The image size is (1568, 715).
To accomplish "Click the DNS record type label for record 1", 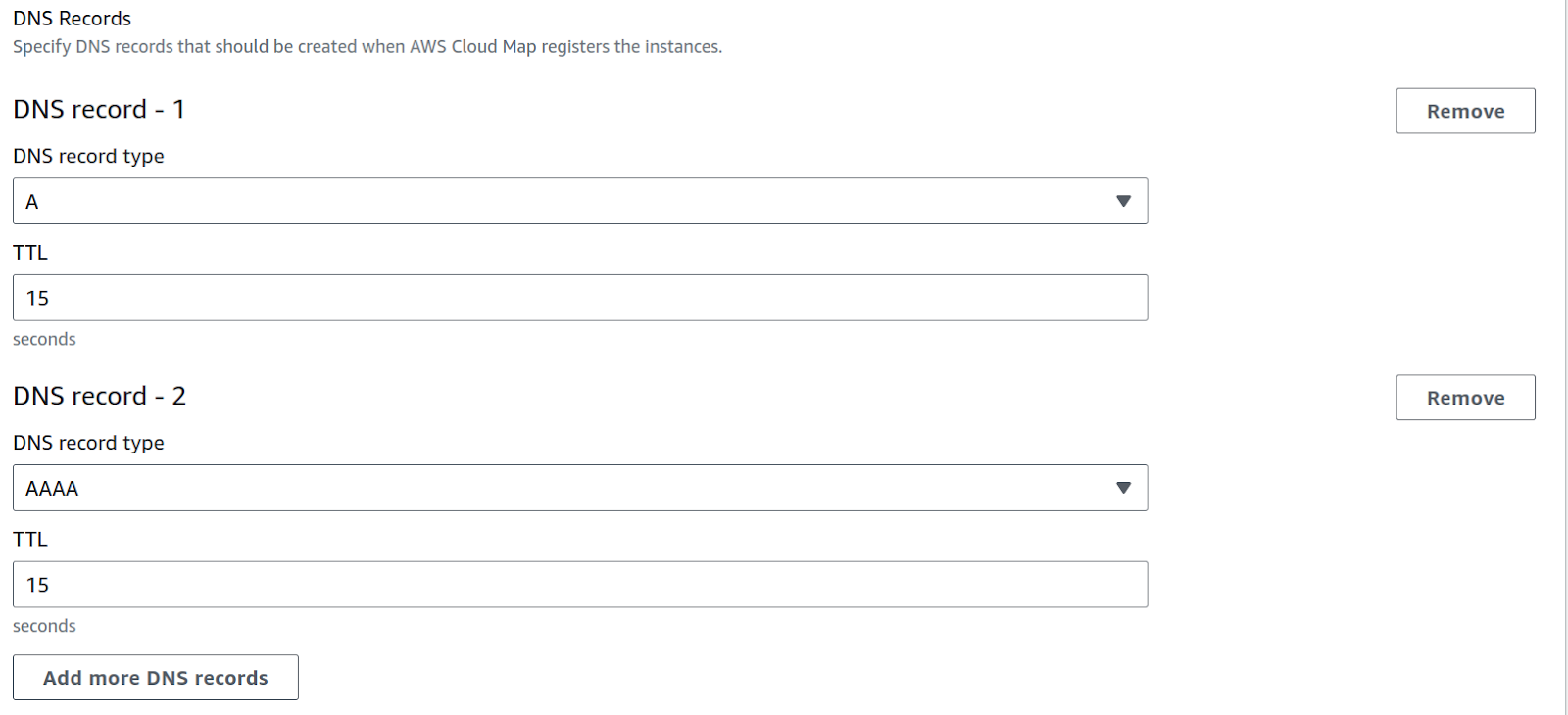I will pos(88,156).
